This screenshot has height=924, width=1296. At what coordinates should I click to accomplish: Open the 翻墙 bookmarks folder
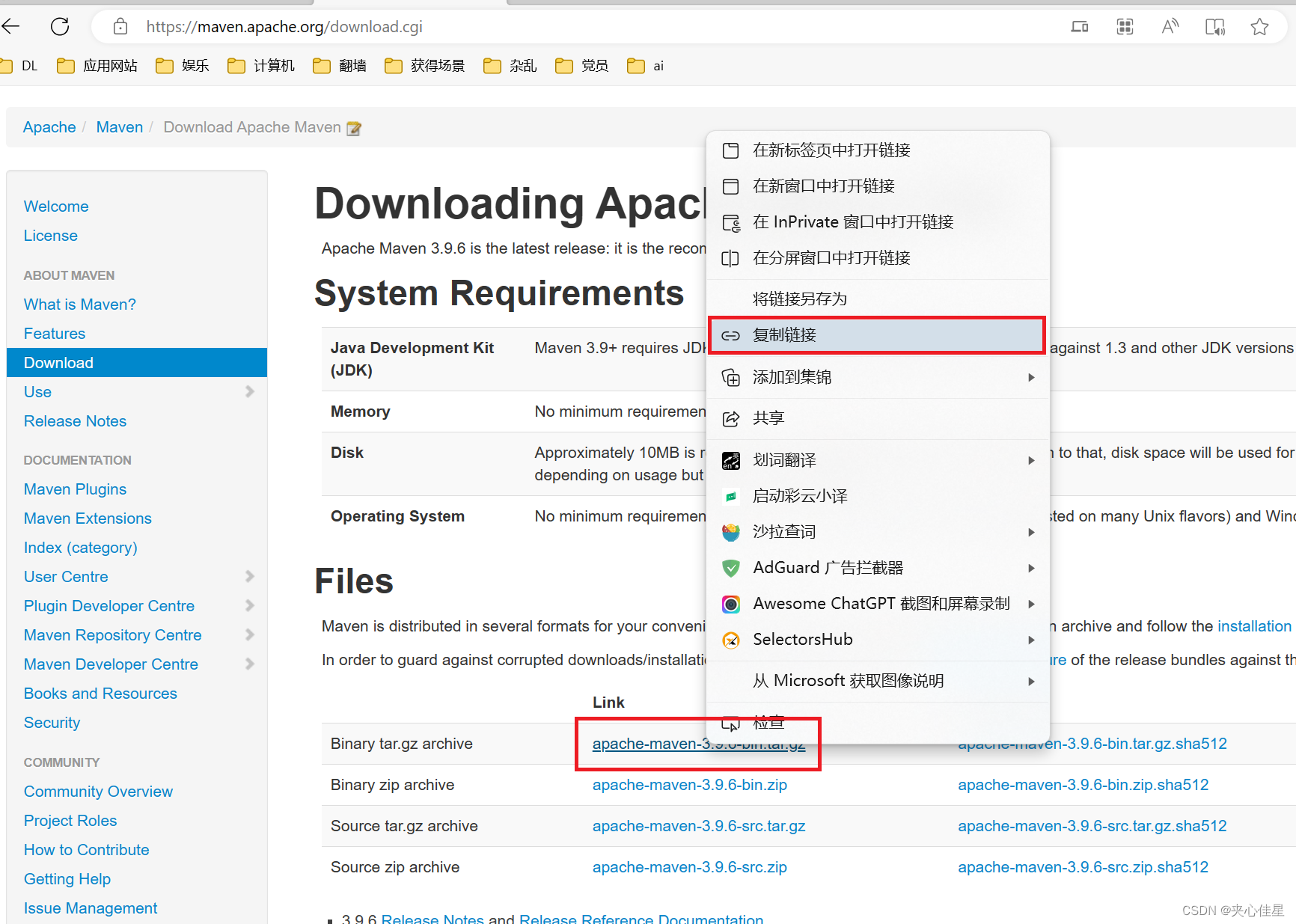tap(340, 66)
